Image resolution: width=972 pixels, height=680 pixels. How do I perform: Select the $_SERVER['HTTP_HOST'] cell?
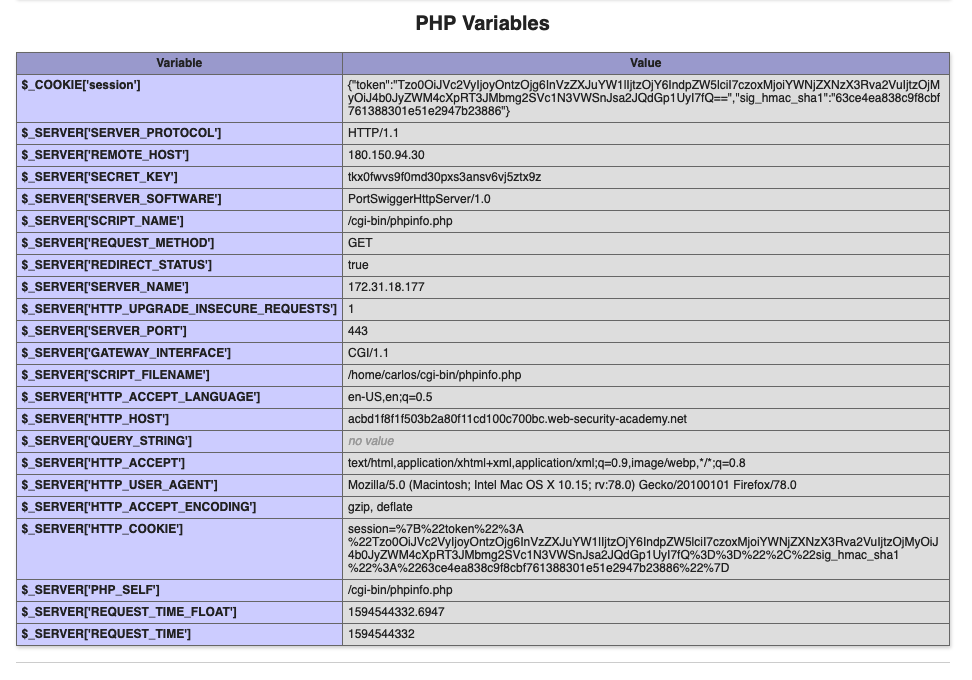click(x=179, y=419)
